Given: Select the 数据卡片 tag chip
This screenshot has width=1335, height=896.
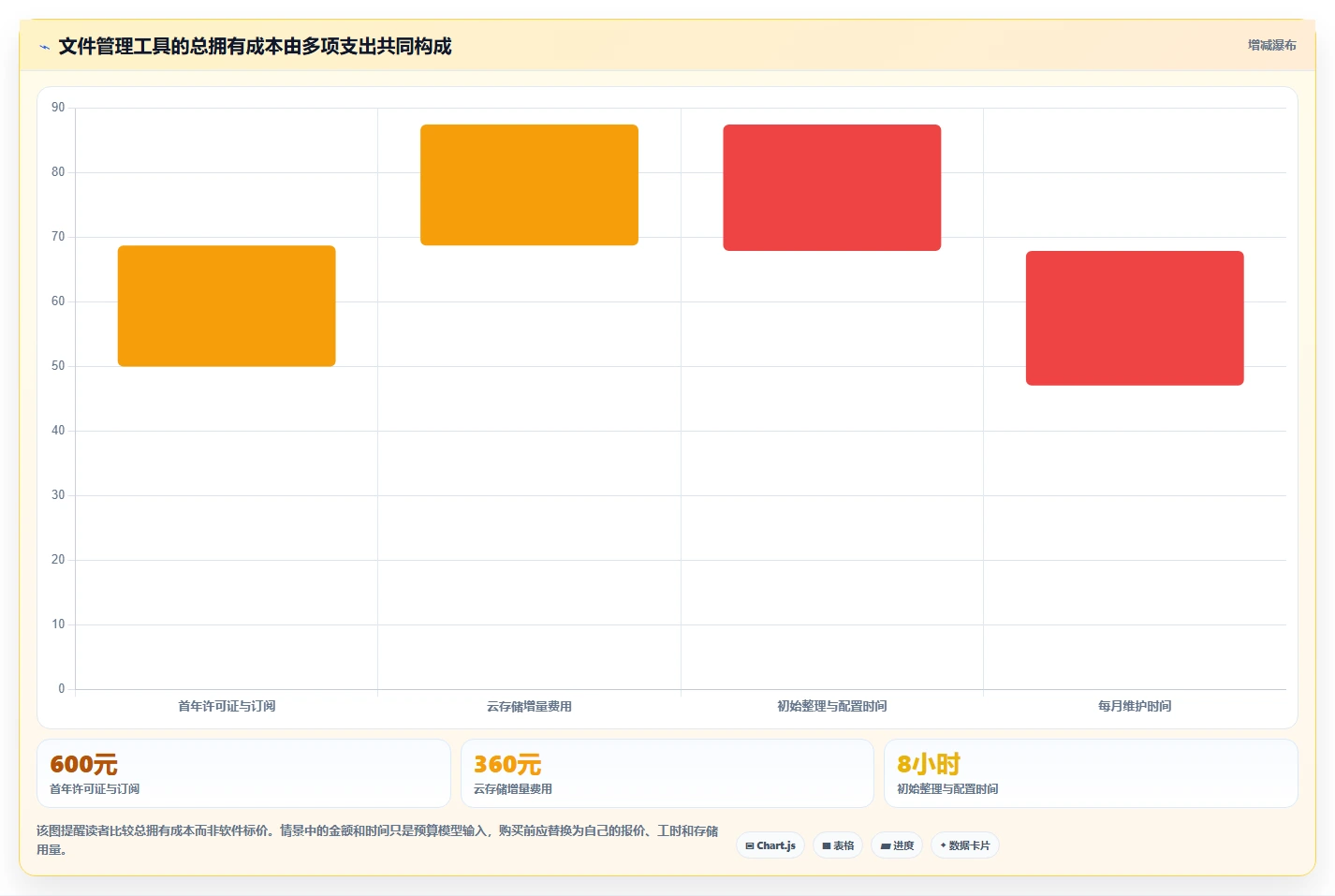Looking at the screenshot, I should tap(965, 845).
